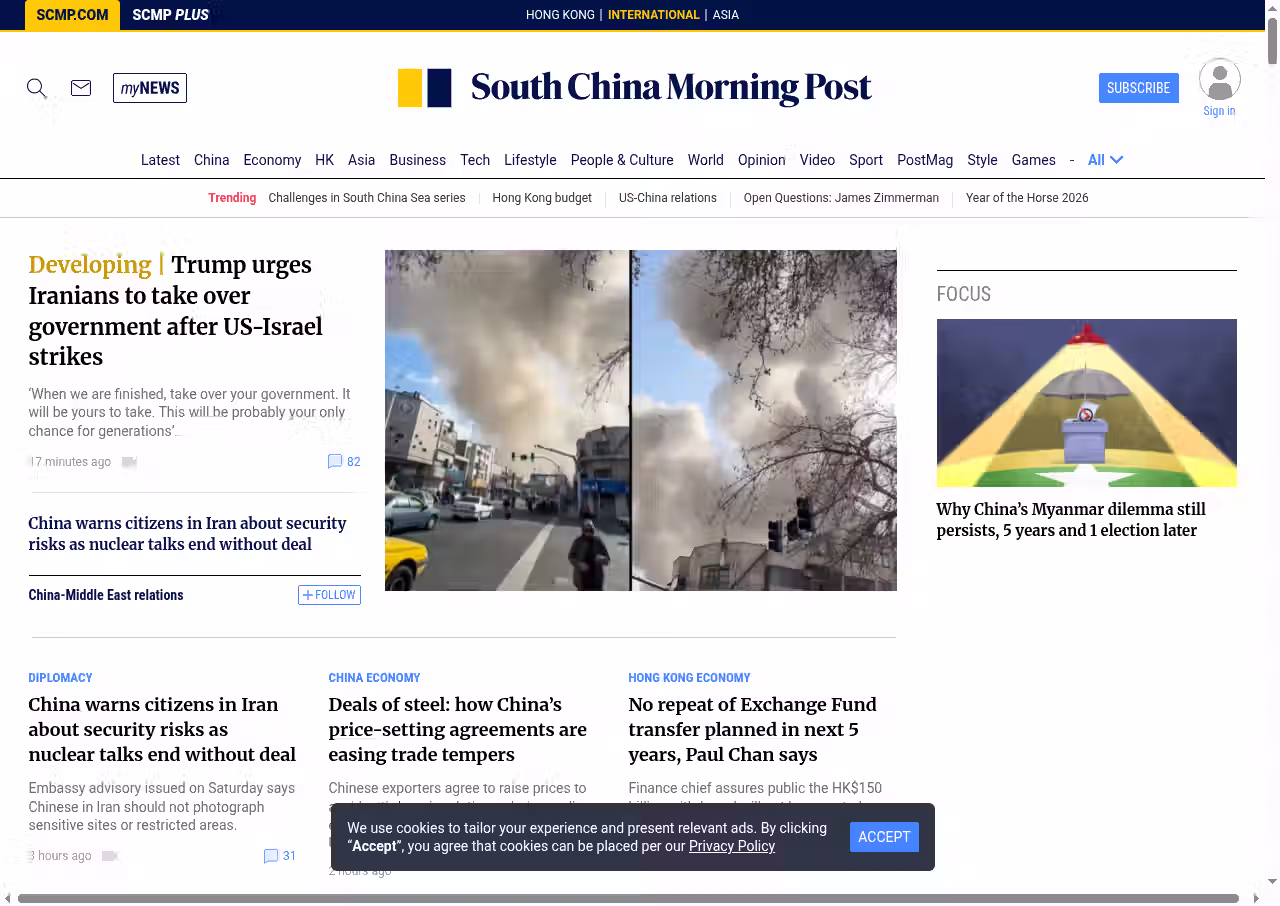
Task: Switch edition to Hong Kong
Action: click(x=560, y=15)
